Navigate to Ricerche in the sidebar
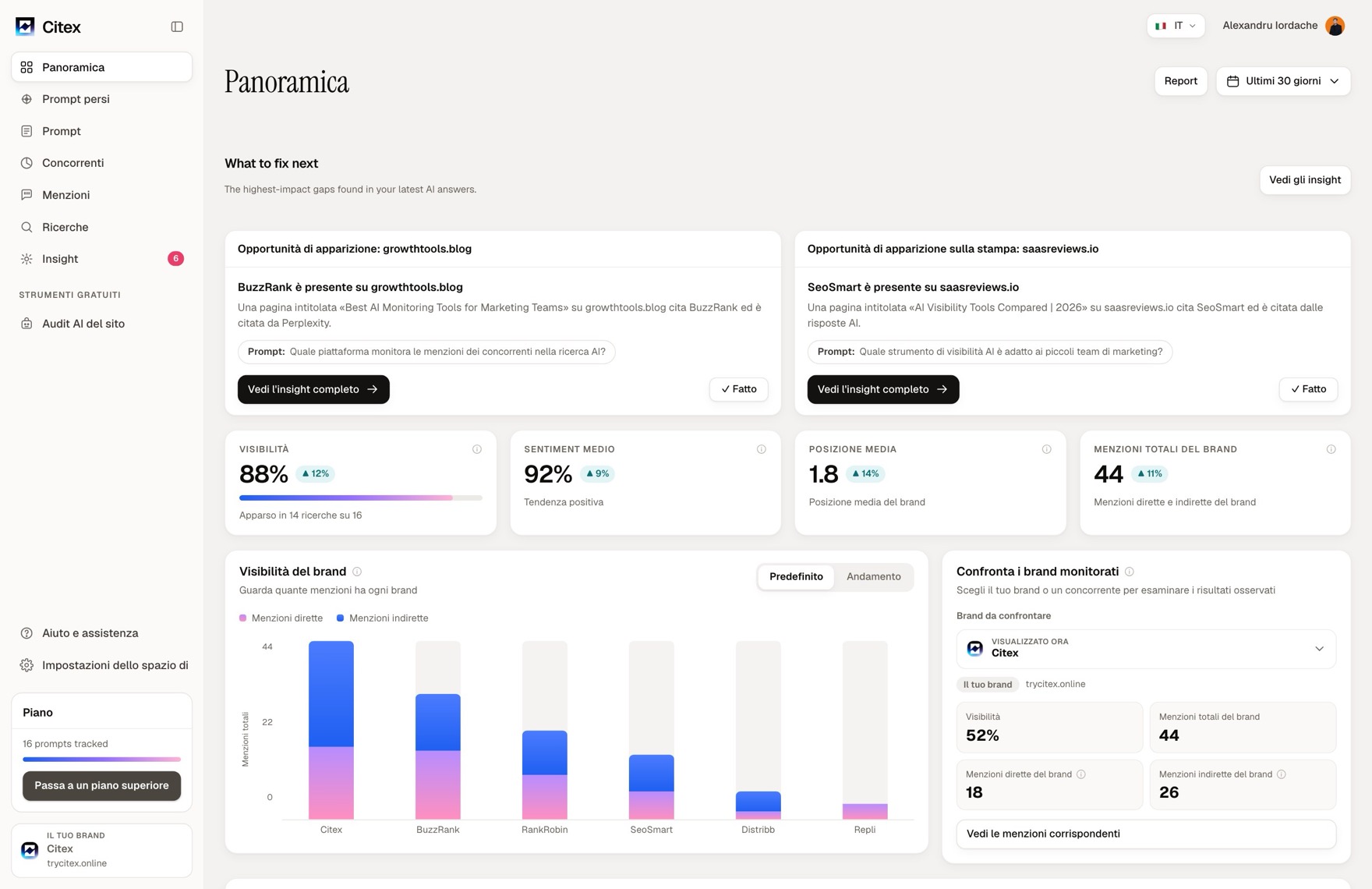The width and height of the screenshot is (1372, 889). click(101, 227)
